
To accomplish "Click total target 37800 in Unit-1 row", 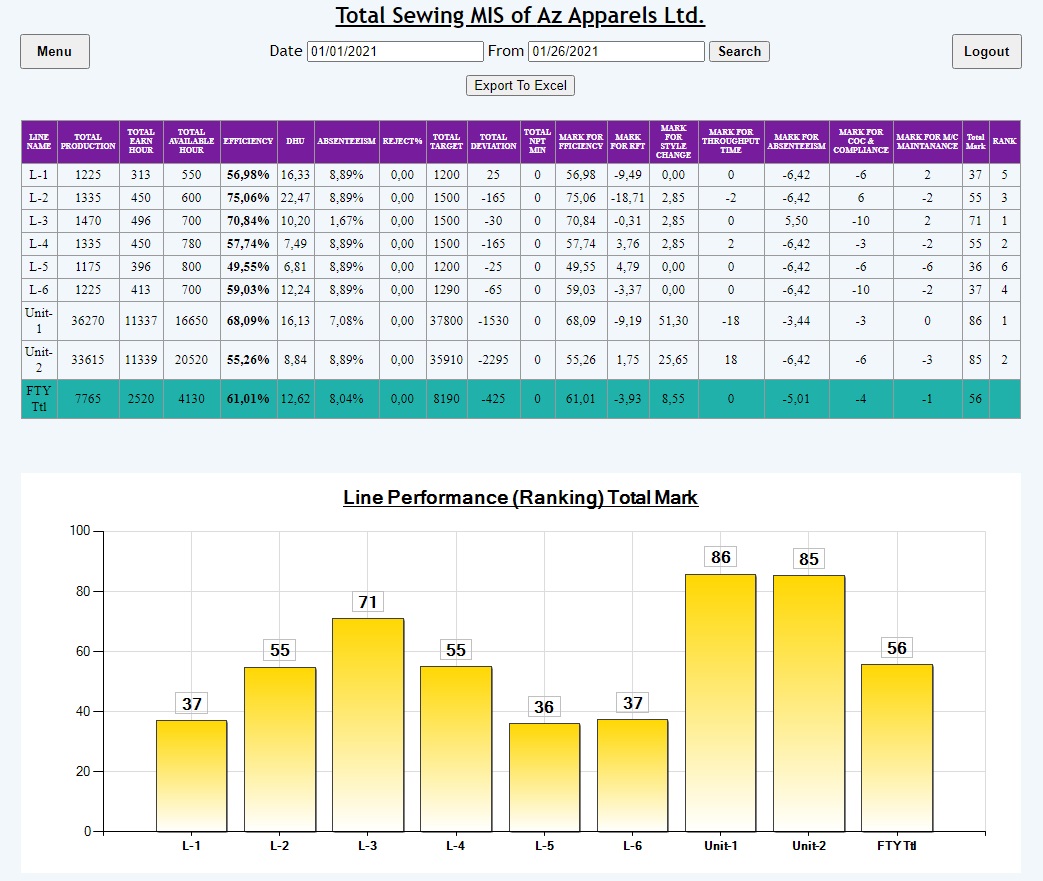I will tap(446, 321).
